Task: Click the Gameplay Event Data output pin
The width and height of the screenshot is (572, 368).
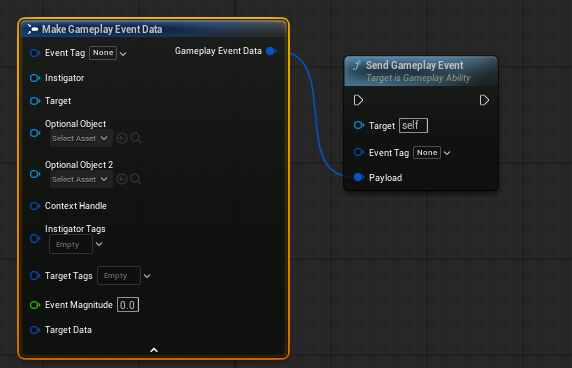Action: (271, 51)
